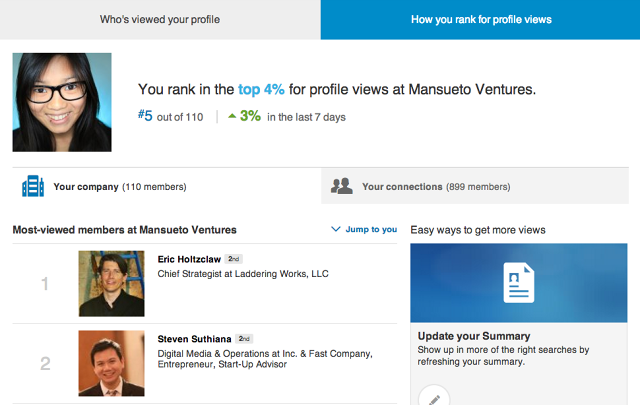Click the top 4% highlighted text

pyautogui.click(x=261, y=89)
